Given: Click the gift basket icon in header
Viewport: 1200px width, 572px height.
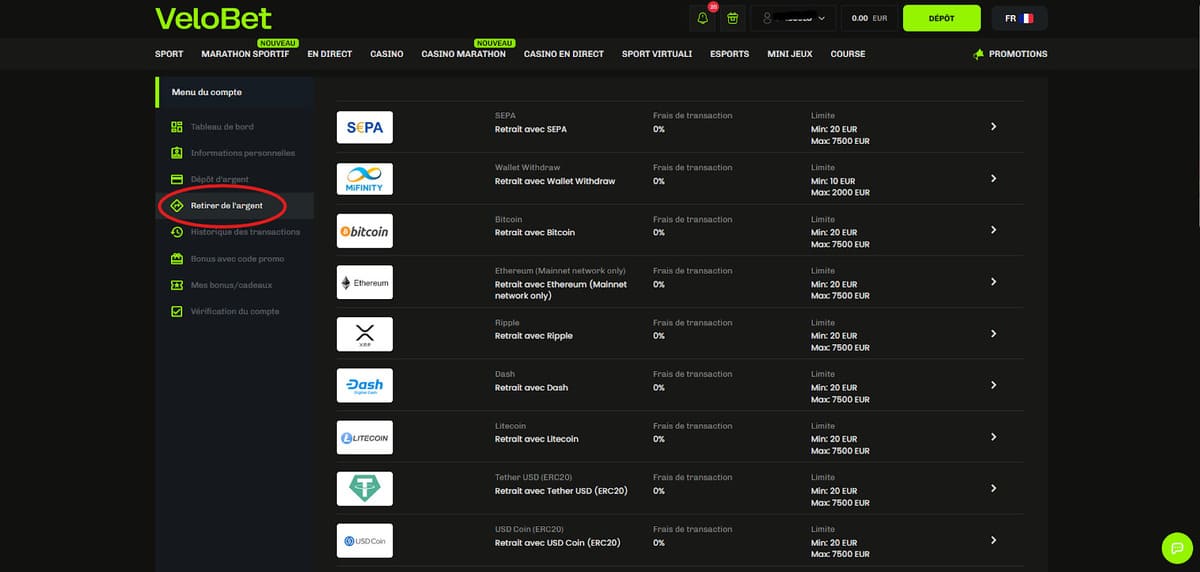Looking at the screenshot, I should [733, 18].
